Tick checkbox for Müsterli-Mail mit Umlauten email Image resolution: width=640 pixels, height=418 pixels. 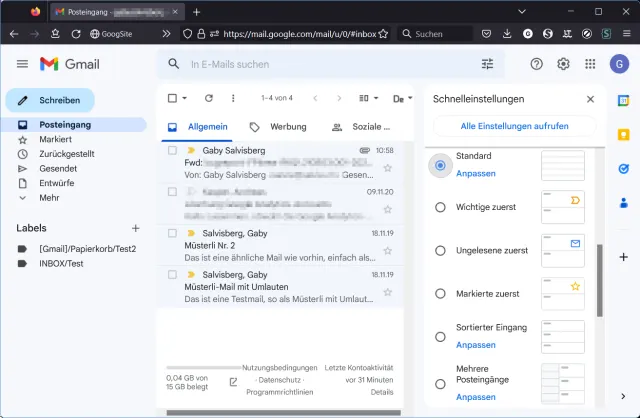(172, 274)
